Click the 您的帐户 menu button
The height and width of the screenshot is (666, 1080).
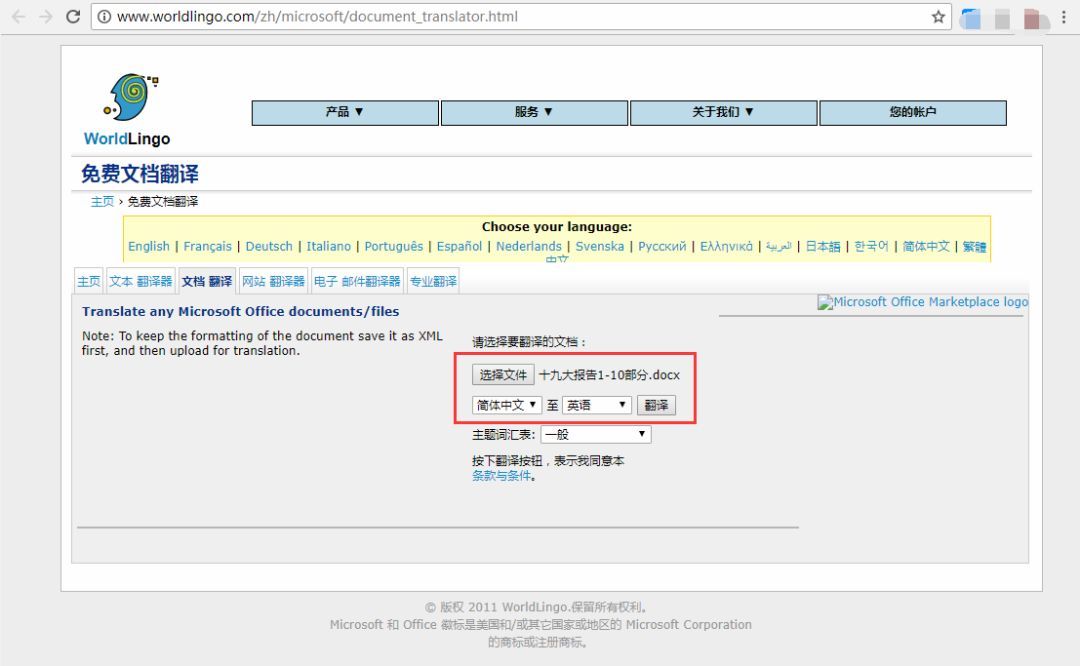pyautogui.click(x=913, y=112)
